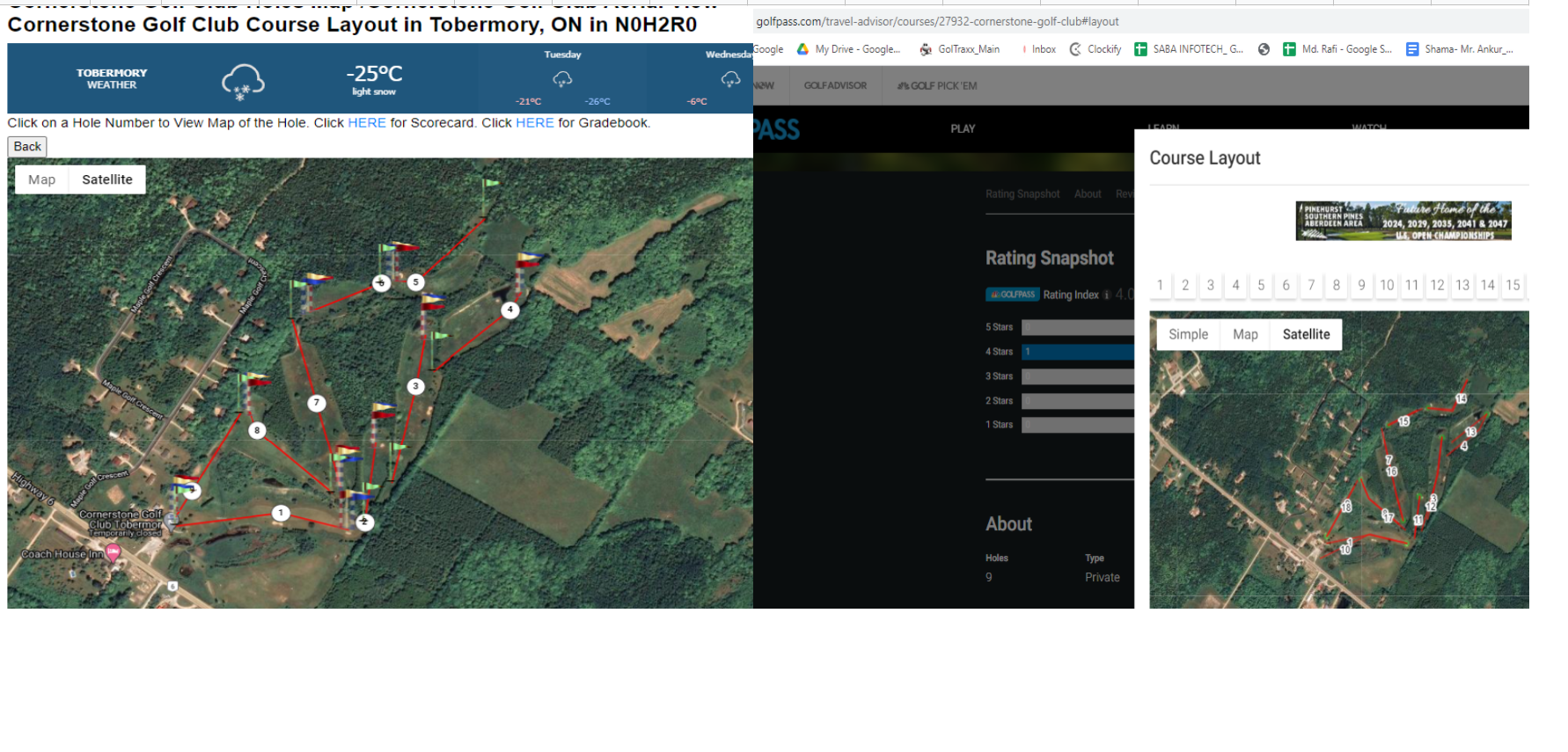Click the Cornerstone Golf Club Course Layout page title
This screenshot has width=1568, height=752.
point(352,25)
